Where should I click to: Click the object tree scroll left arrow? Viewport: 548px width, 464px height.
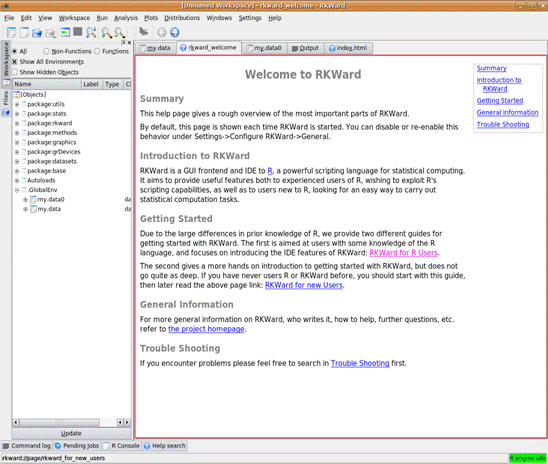(x=16, y=422)
